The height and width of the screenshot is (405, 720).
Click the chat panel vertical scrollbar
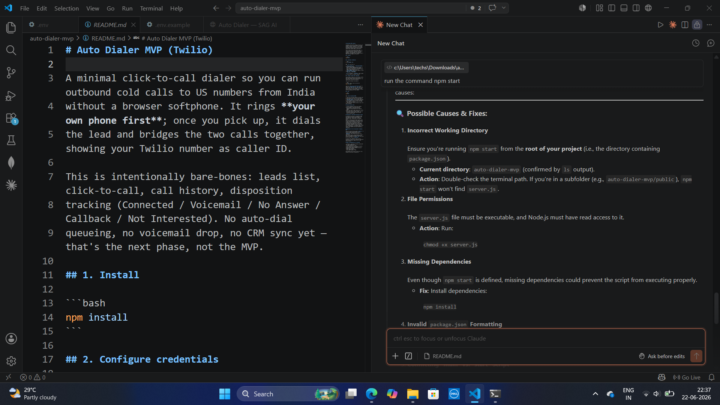coord(716,308)
